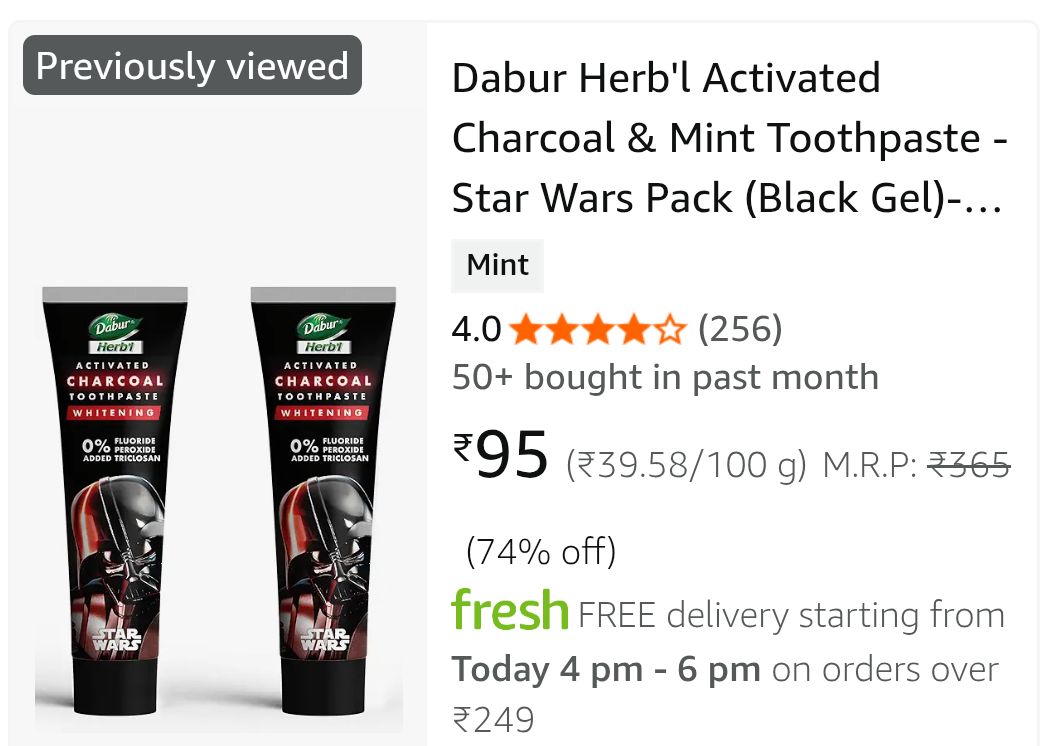Click the right toothpaste tube image
This screenshot has height=746, width=1064.
[323, 501]
